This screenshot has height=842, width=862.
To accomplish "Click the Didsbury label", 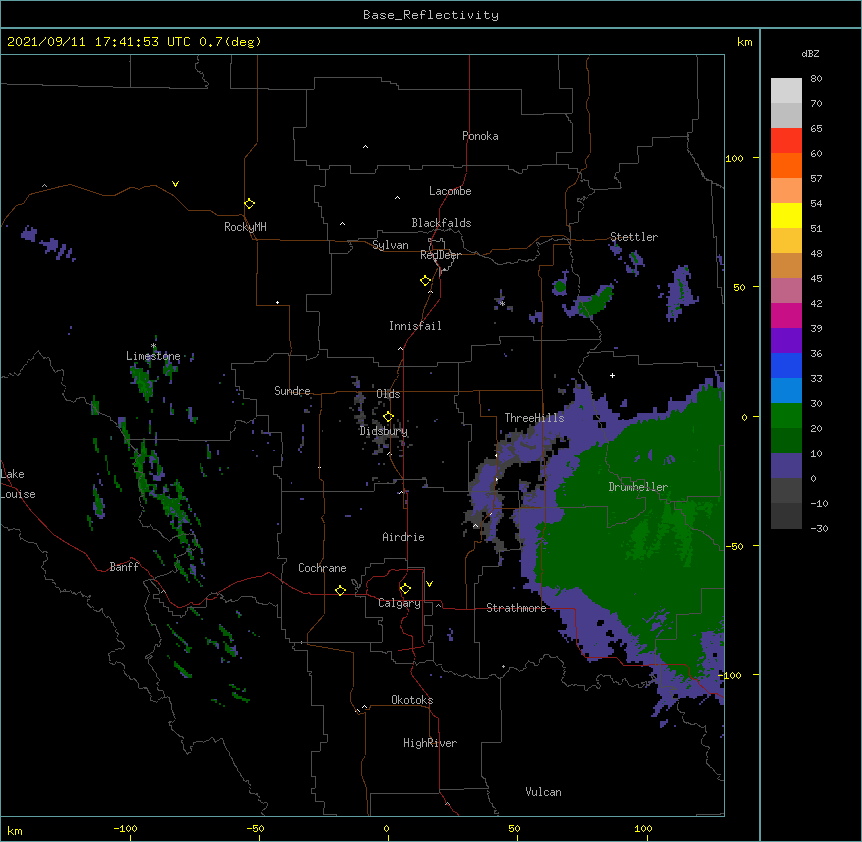I will (384, 431).
